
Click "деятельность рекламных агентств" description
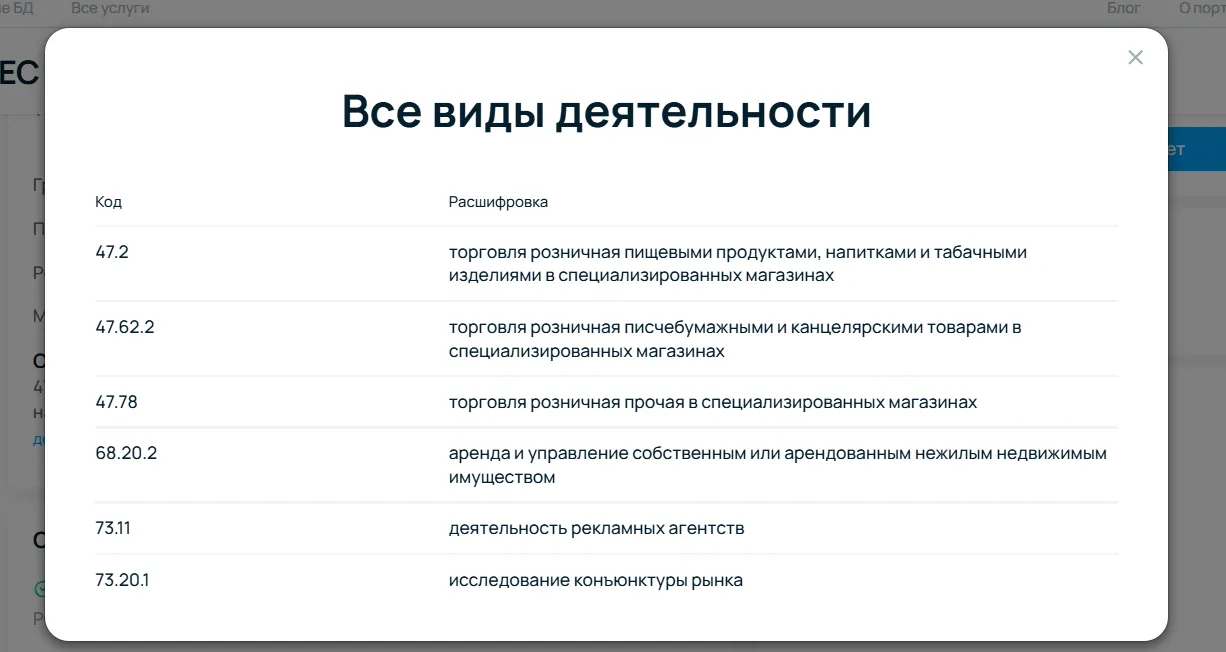coord(596,528)
